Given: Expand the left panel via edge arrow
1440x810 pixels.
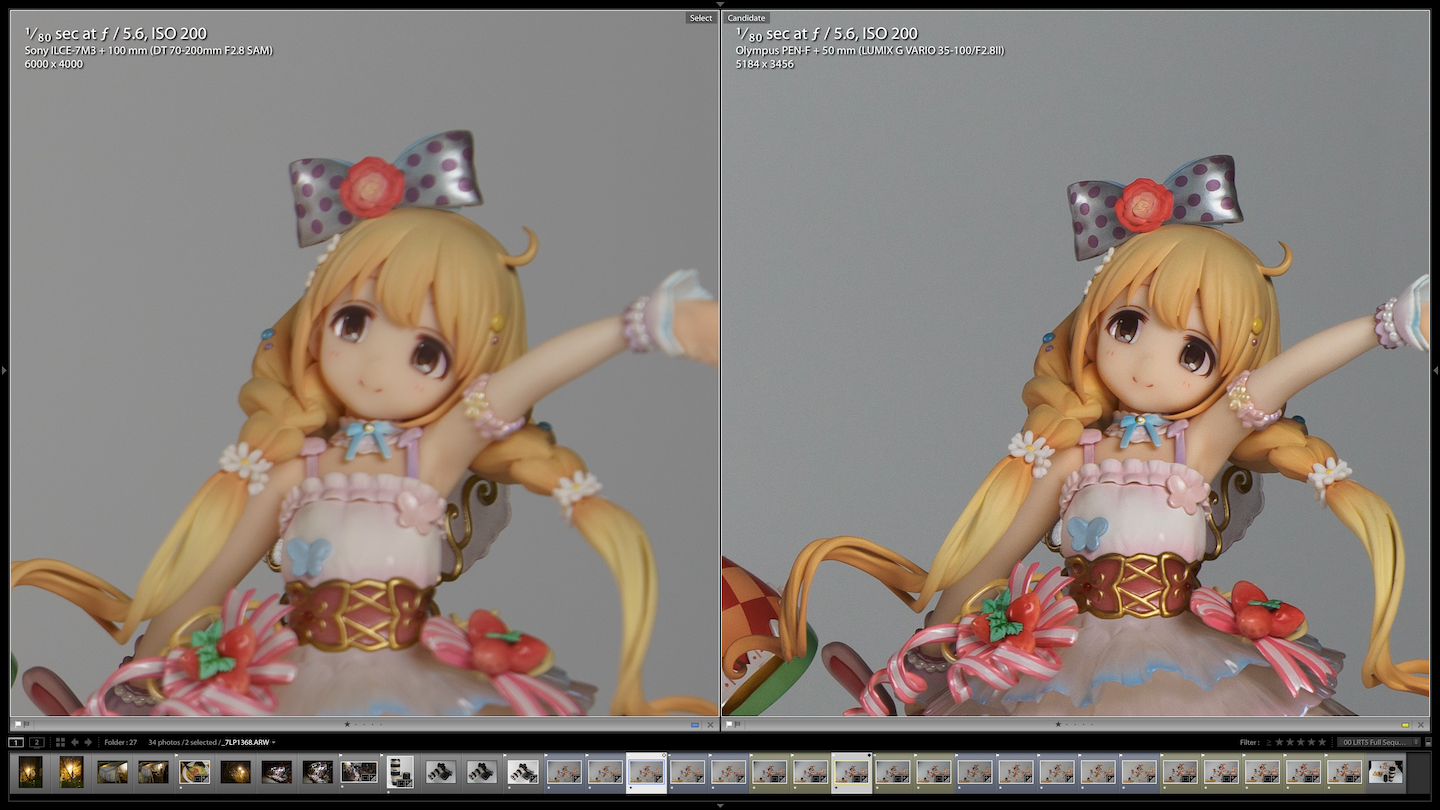Looking at the screenshot, I should 4,370.
